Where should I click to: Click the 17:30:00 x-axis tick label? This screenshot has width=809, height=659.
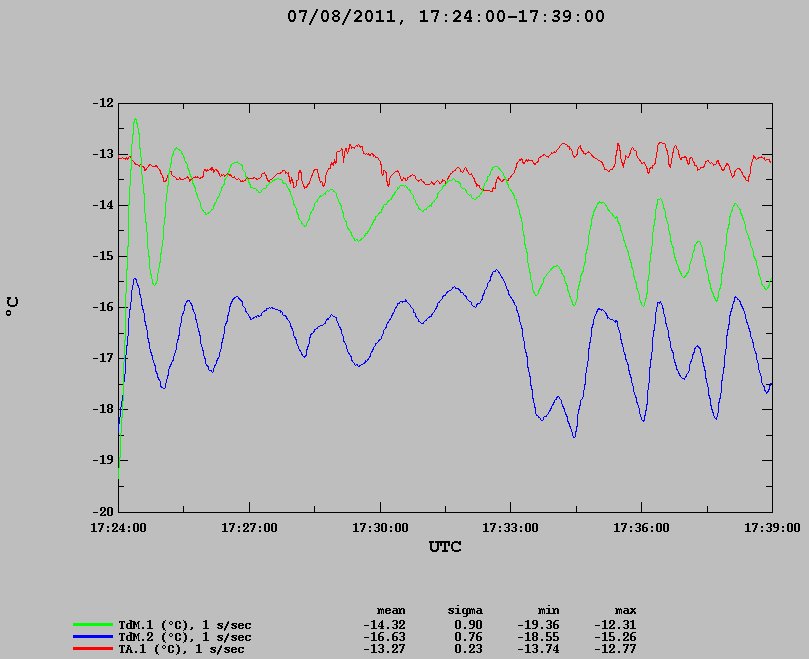click(380, 528)
